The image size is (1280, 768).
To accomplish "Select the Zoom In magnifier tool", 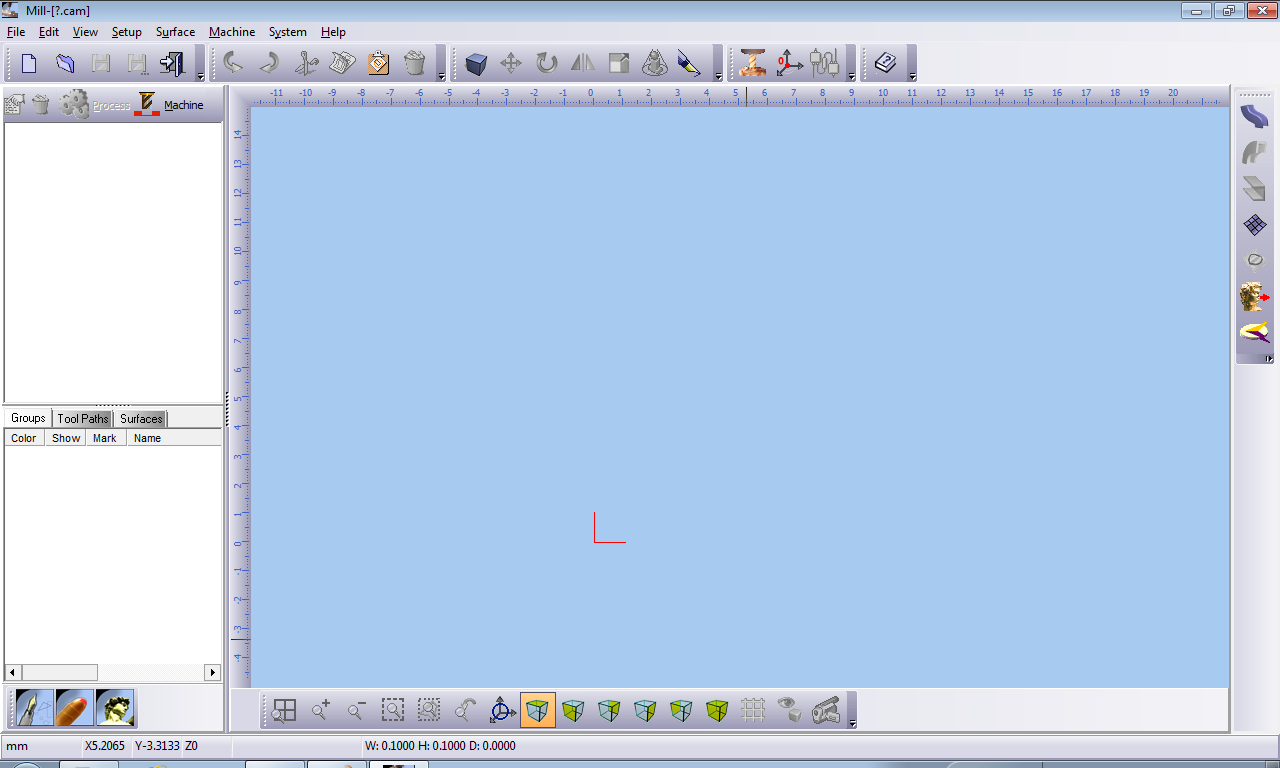I will (x=320, y=709).
